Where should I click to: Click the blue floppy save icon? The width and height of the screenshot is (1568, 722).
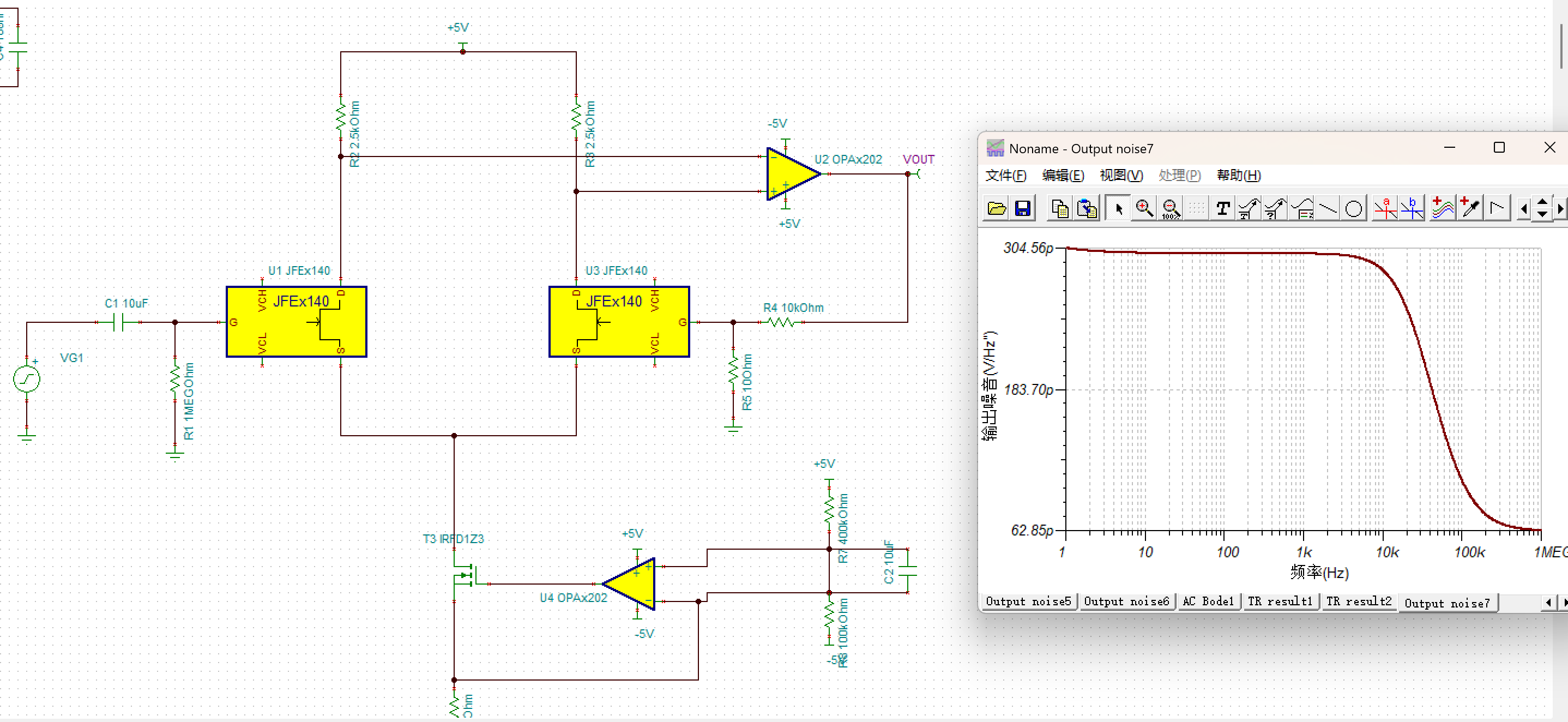point(1023,209)
